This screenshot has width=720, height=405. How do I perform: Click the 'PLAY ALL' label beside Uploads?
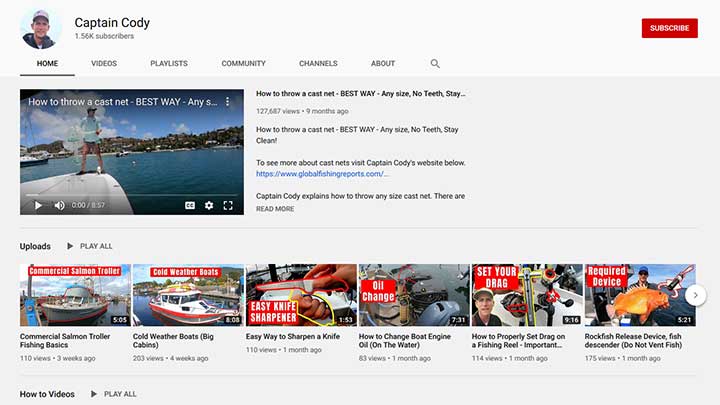[x=96, y=246]
